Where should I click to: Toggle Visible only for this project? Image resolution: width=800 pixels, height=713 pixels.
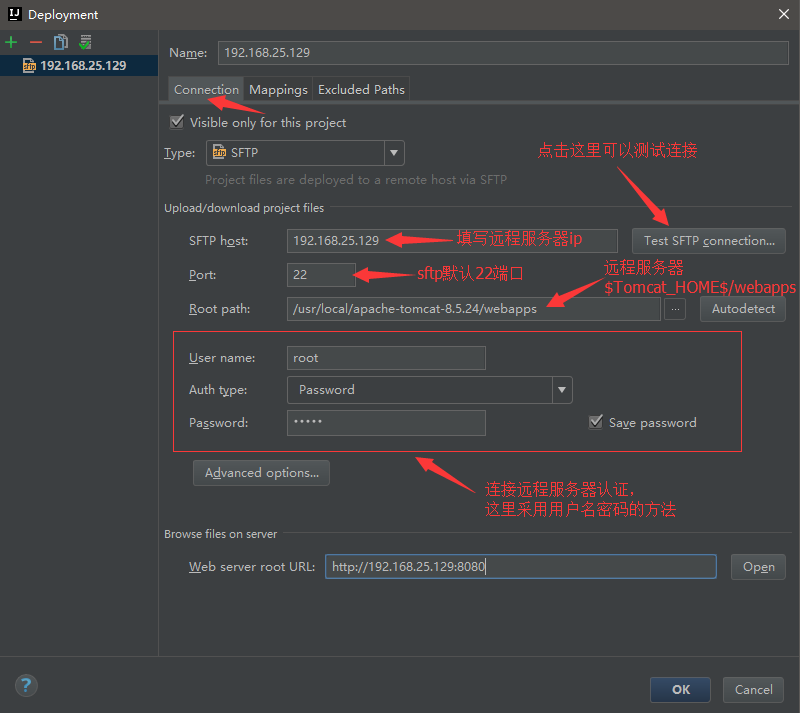click(177, 122)
